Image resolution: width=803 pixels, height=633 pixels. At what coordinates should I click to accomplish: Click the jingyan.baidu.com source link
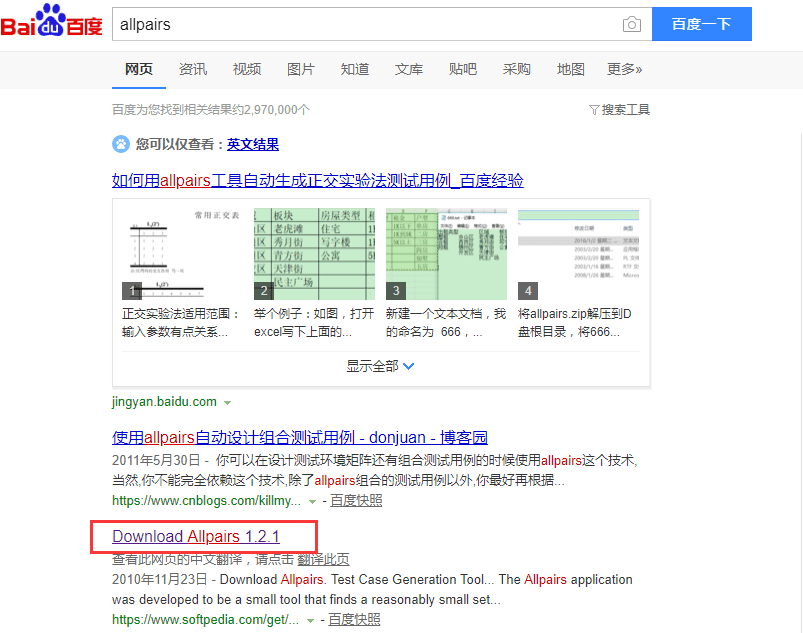[164, 402]
